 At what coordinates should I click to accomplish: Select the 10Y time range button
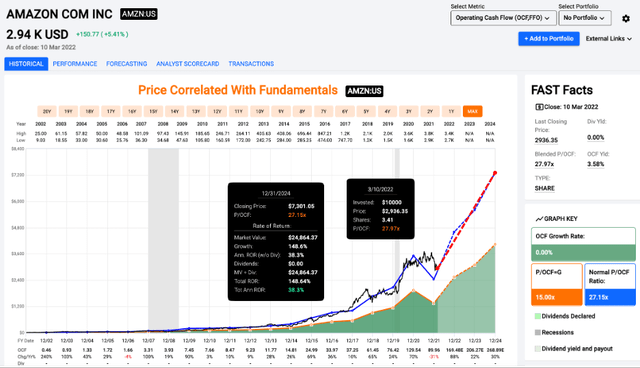coord(260,111)
